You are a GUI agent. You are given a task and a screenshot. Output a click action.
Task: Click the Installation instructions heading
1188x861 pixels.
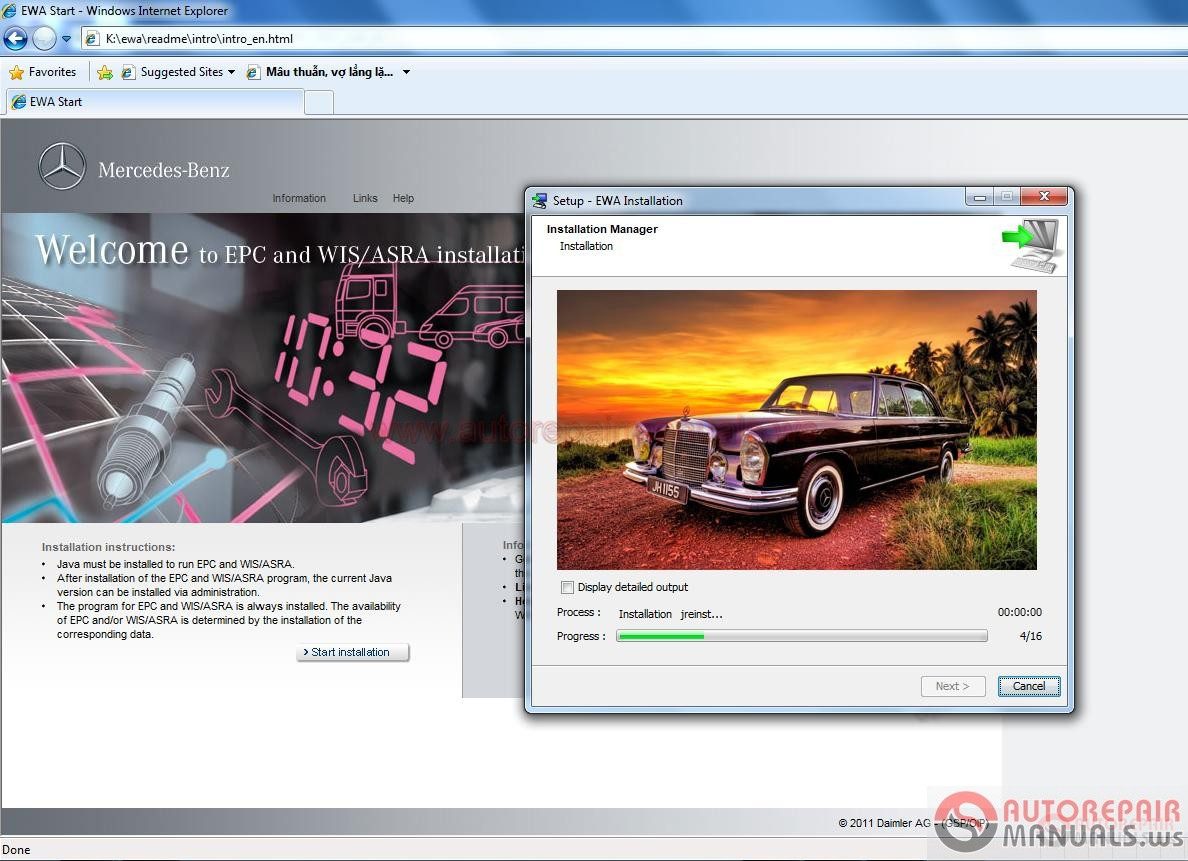click(108, 546)
